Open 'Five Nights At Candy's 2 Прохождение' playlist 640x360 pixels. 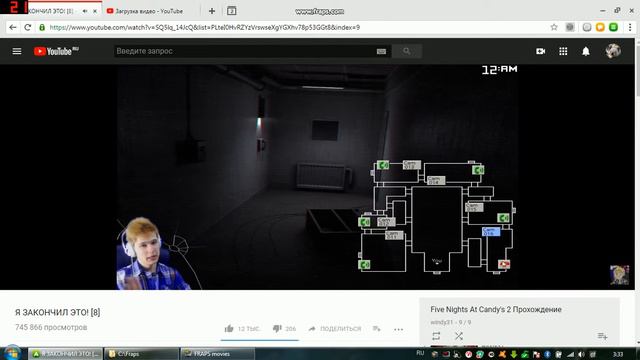tap(496, 309)
